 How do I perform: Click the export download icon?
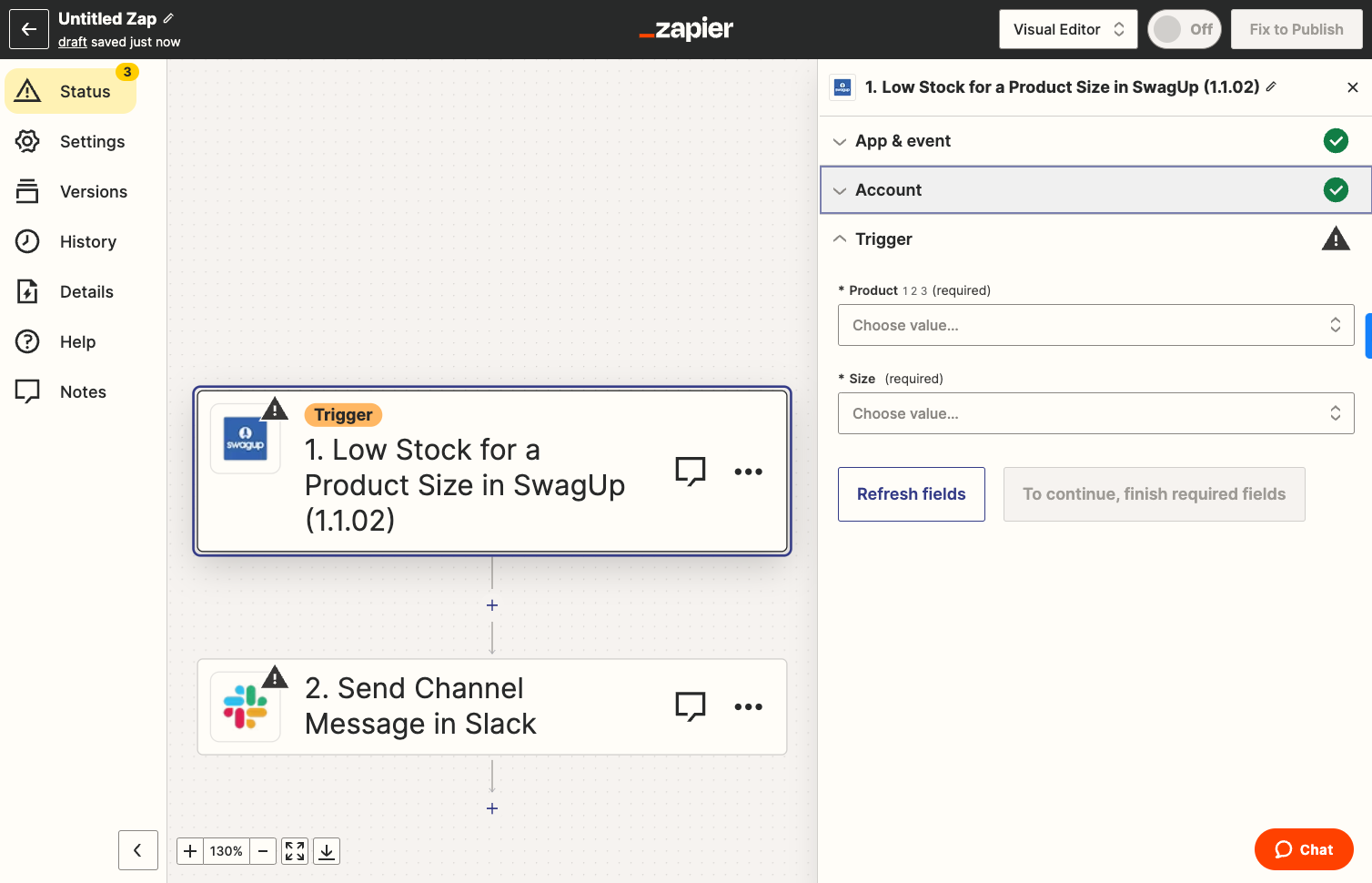coord(327,851)
